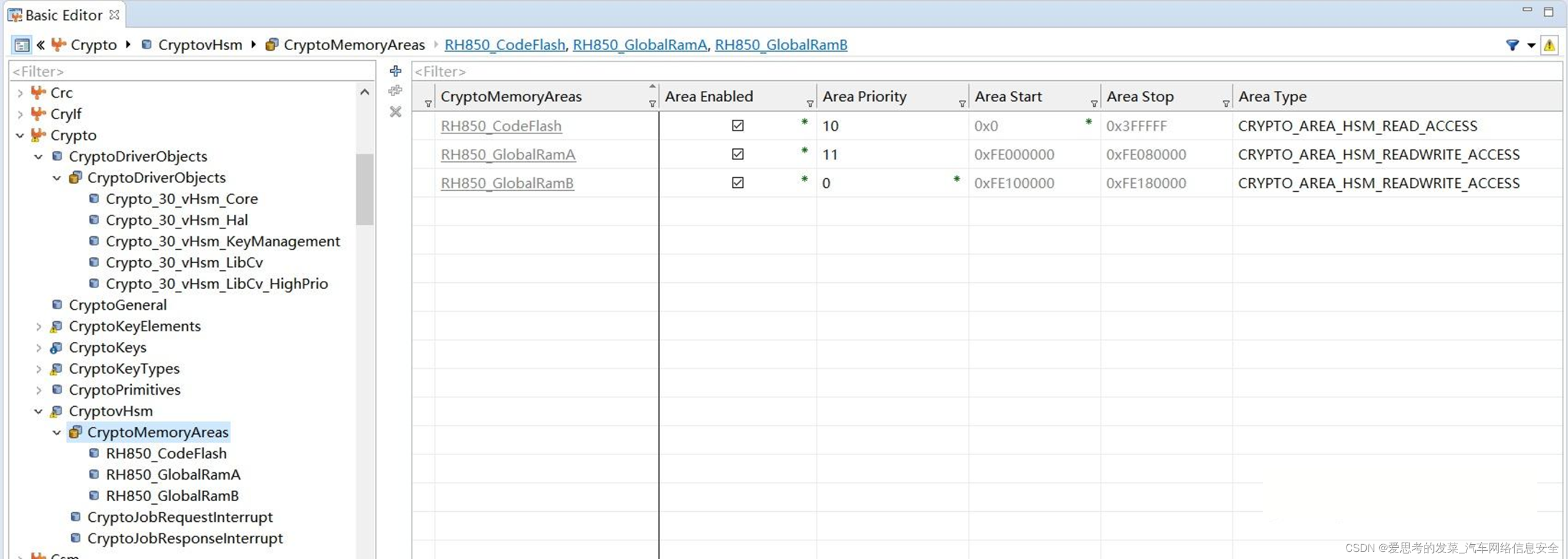Click the CryIf module icon
The height and width of the screenshot is (559, 1568).
pos(38,114)
